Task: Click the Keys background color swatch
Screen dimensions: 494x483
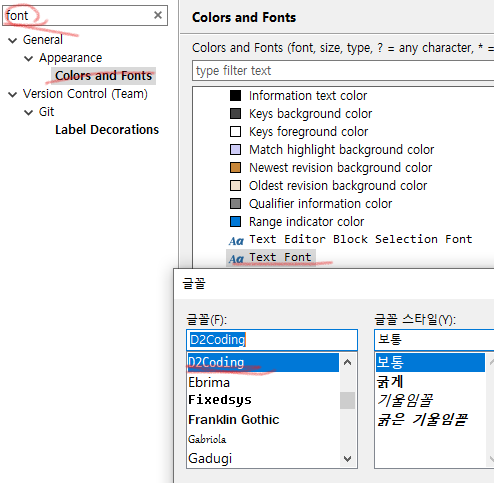Action: [x=235, y=114]
